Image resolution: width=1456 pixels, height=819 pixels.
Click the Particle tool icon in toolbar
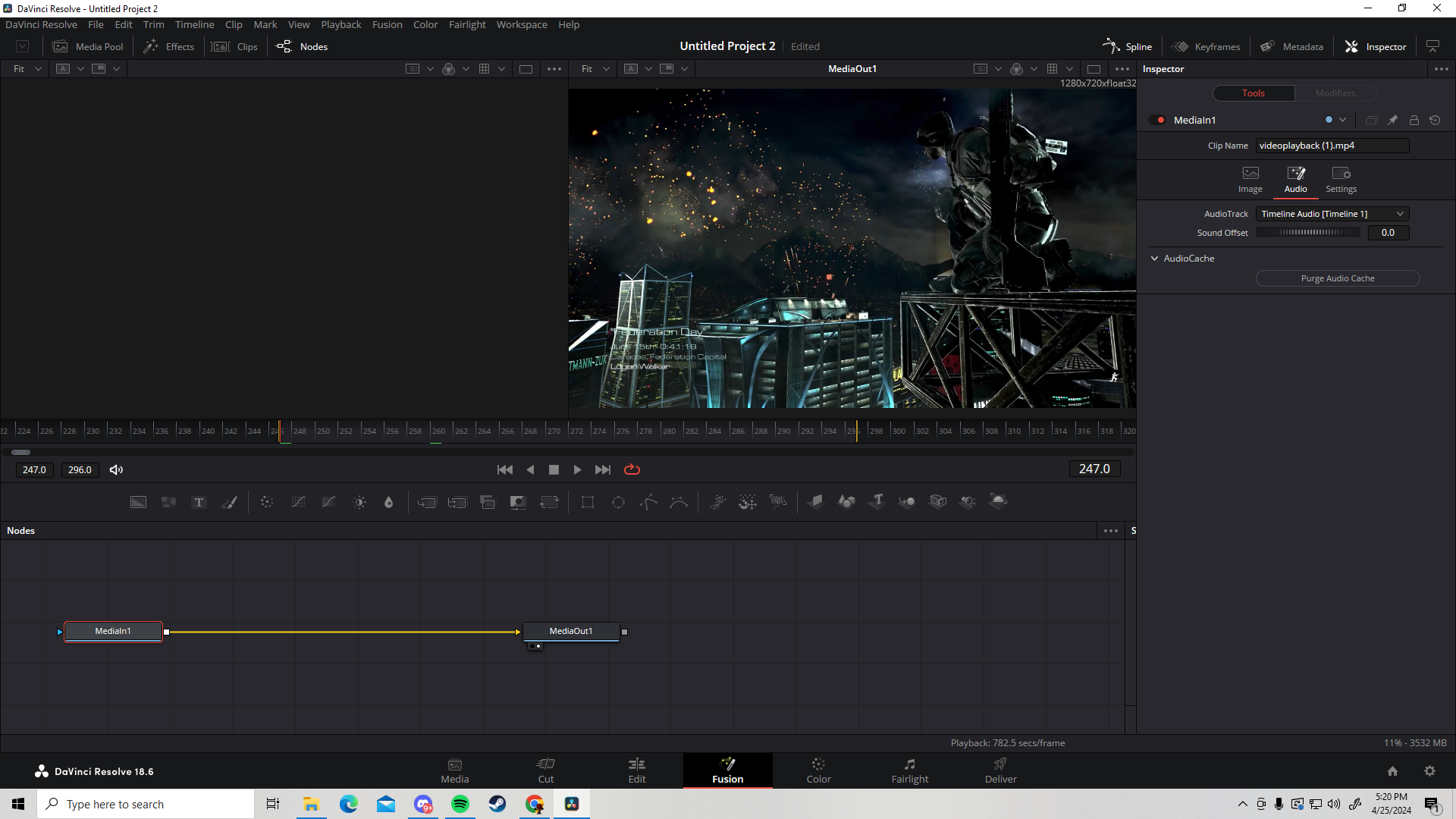click(718, 501)
